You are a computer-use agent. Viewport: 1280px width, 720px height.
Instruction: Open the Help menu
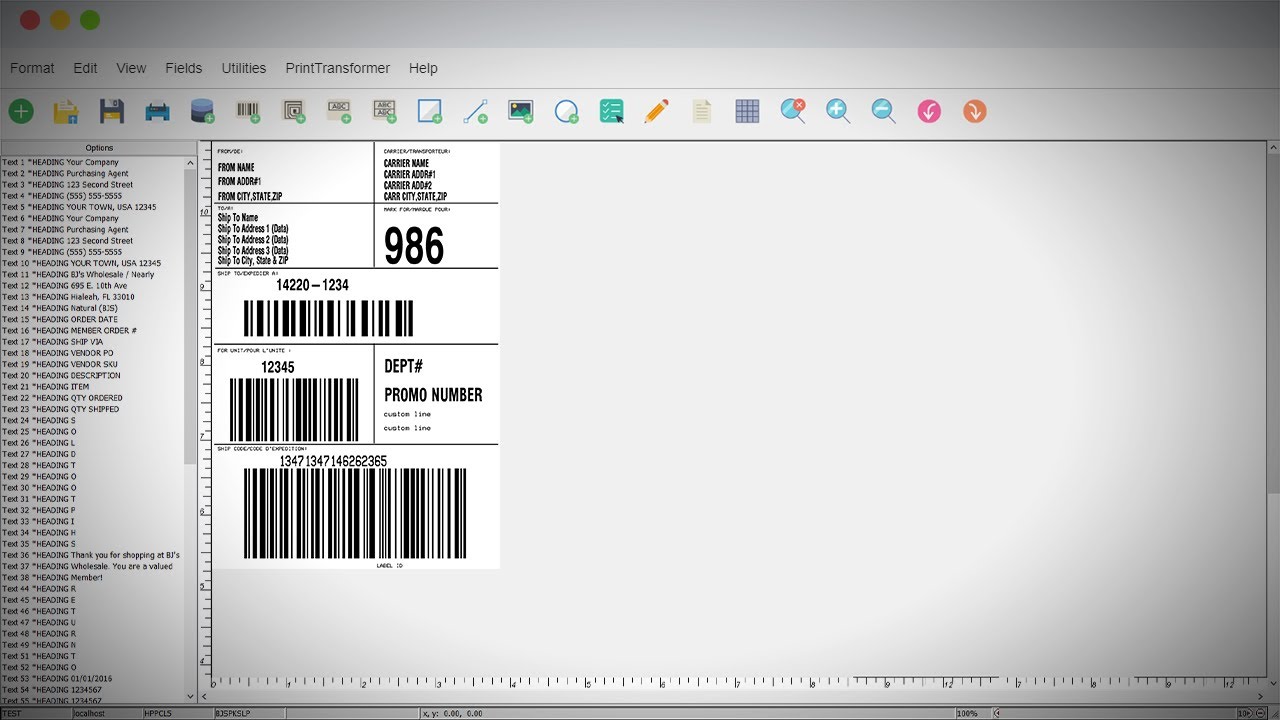[423, 68]
